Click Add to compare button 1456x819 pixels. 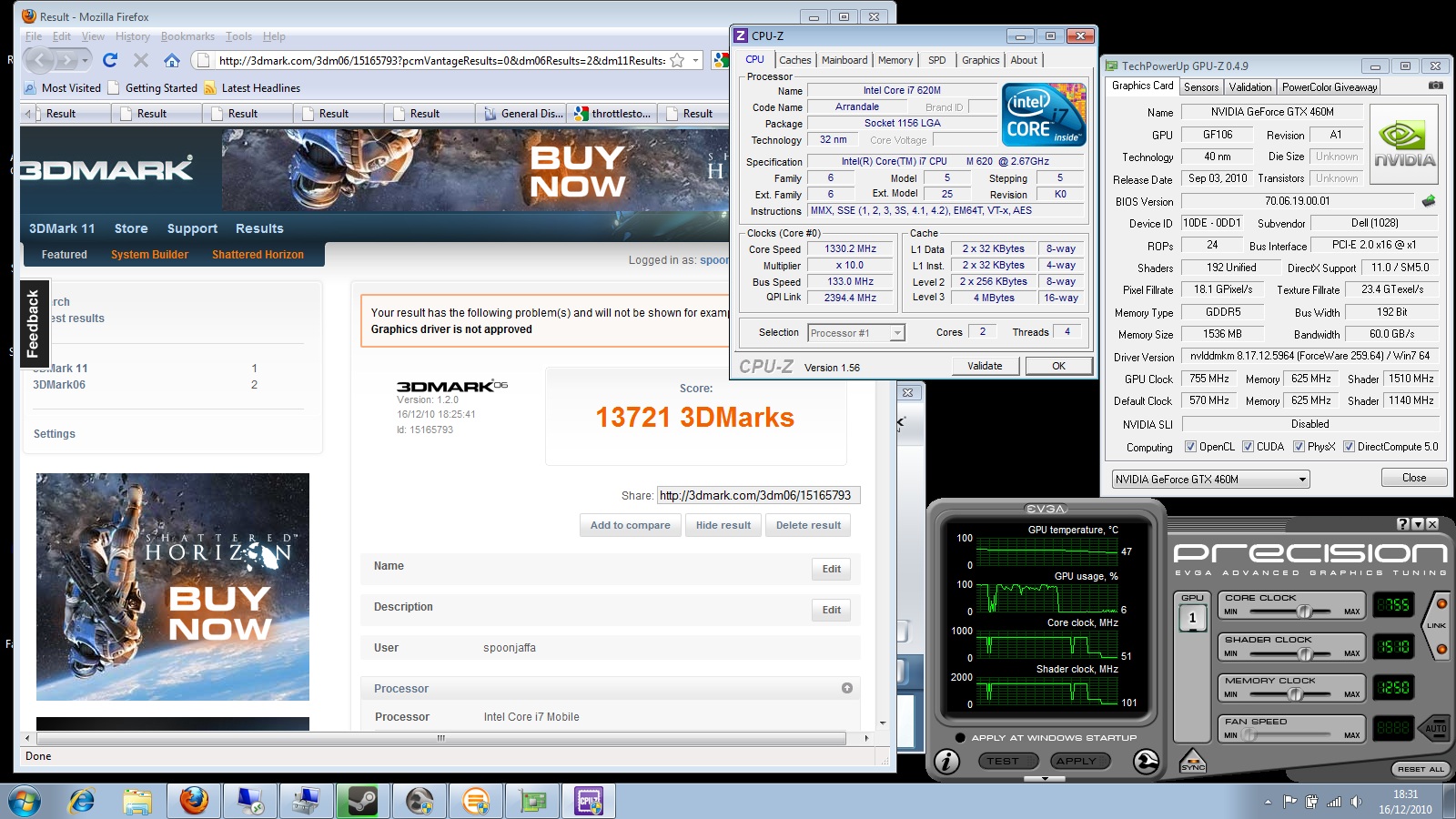pyautogui.click(x=630, y=525)
